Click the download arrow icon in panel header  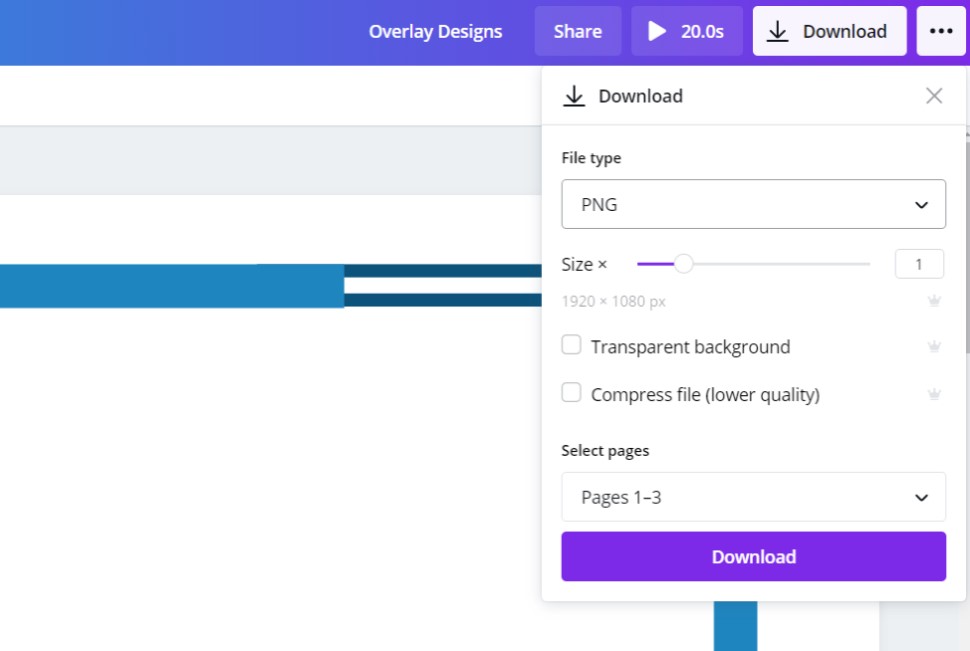(x=574, y=96)
